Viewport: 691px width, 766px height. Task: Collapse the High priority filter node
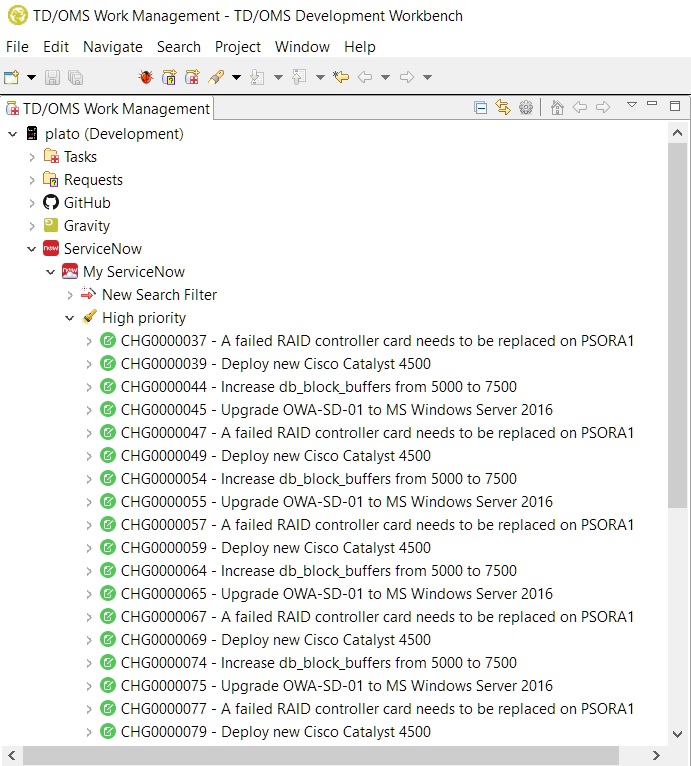70,318
